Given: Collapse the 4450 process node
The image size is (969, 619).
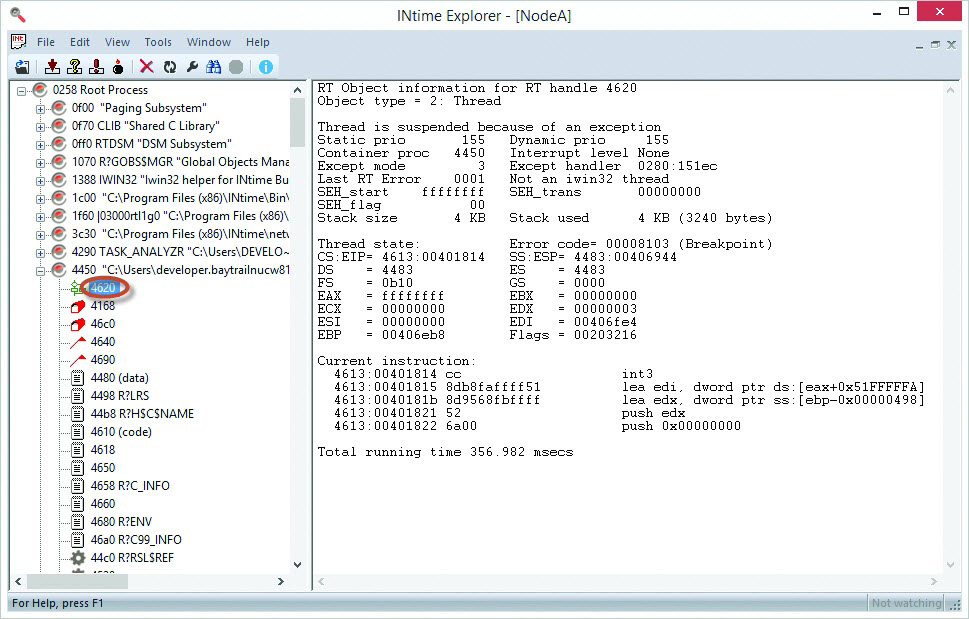Looking at the screenshot, I should click(40, 271).
